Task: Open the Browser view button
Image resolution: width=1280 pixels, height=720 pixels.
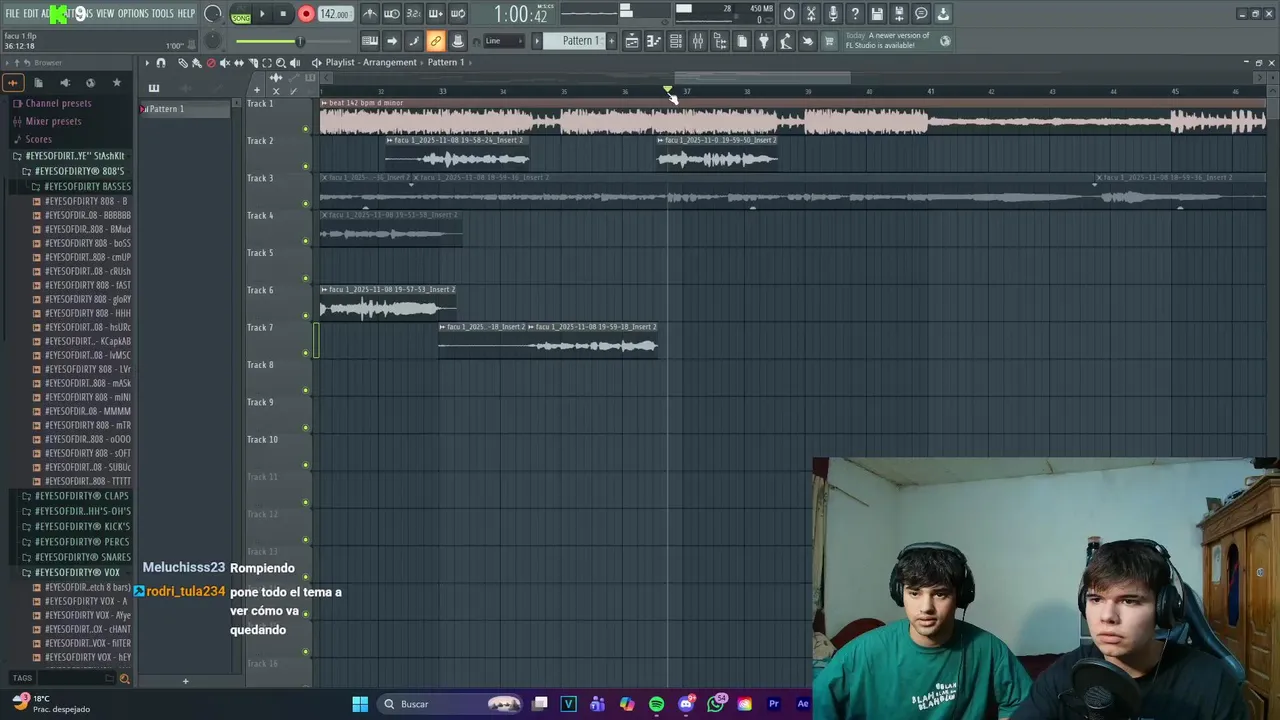Action: (720, 41)
